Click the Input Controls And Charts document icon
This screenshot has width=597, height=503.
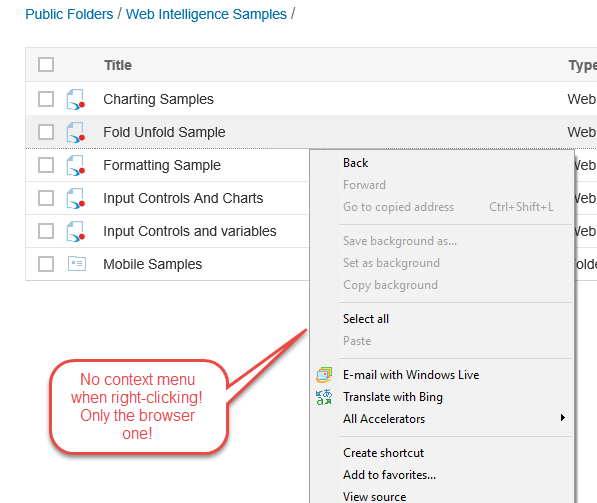76,198
